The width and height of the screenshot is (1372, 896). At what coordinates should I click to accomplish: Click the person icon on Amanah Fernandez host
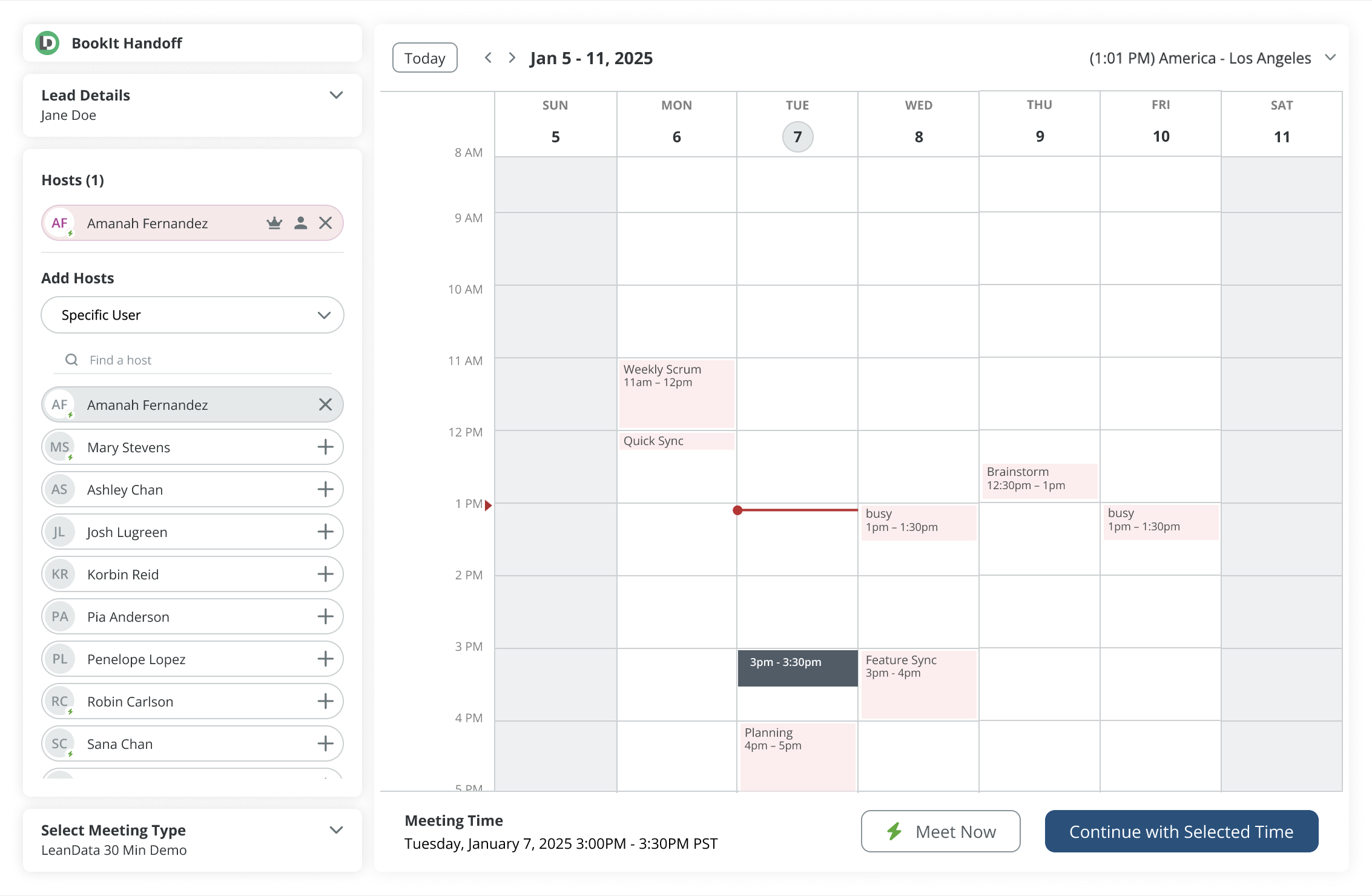[x=300, y=223]
